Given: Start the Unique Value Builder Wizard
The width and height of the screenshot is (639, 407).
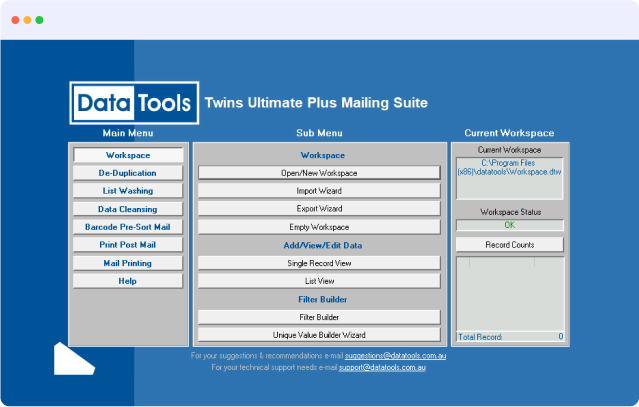Looking at the screenshot, I should click(x=319, y=335).
